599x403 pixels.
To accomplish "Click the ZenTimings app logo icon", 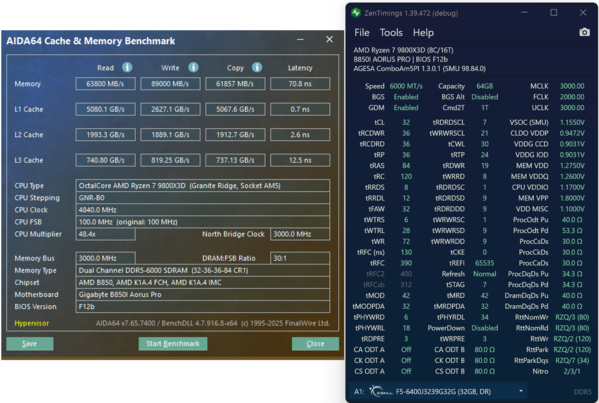I will 356,13.
